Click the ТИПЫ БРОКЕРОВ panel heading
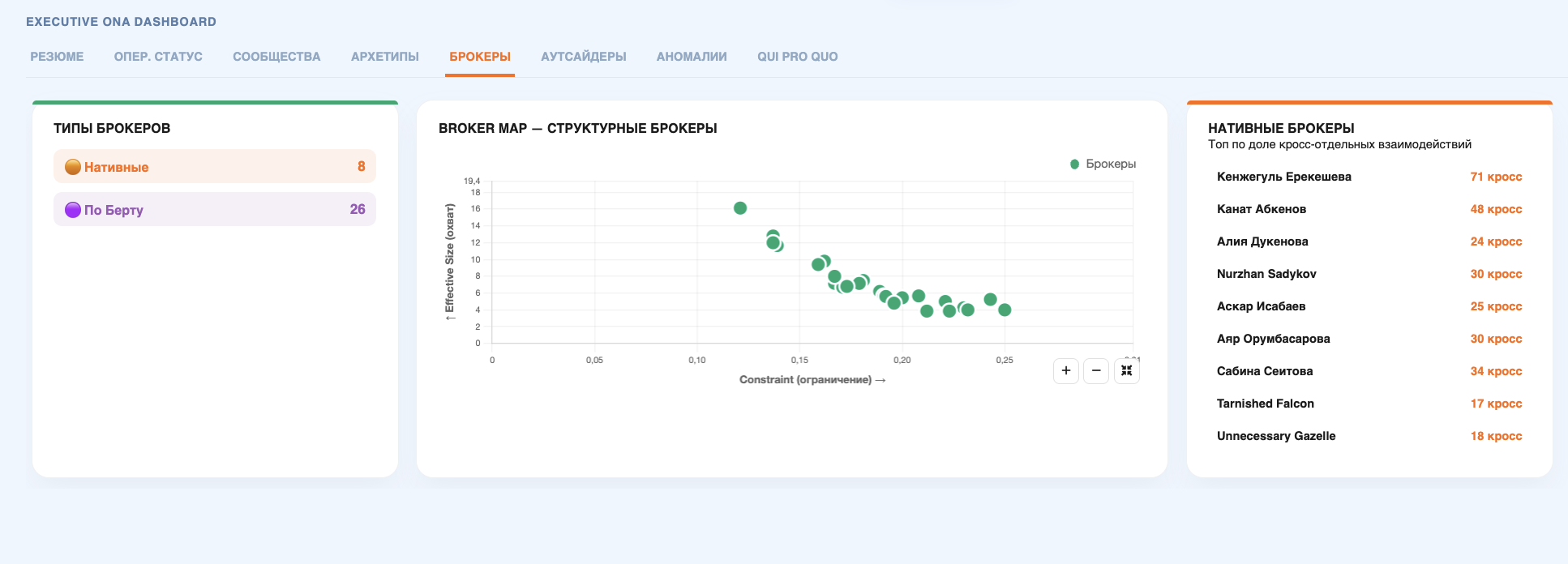 [x=112, y=128]
